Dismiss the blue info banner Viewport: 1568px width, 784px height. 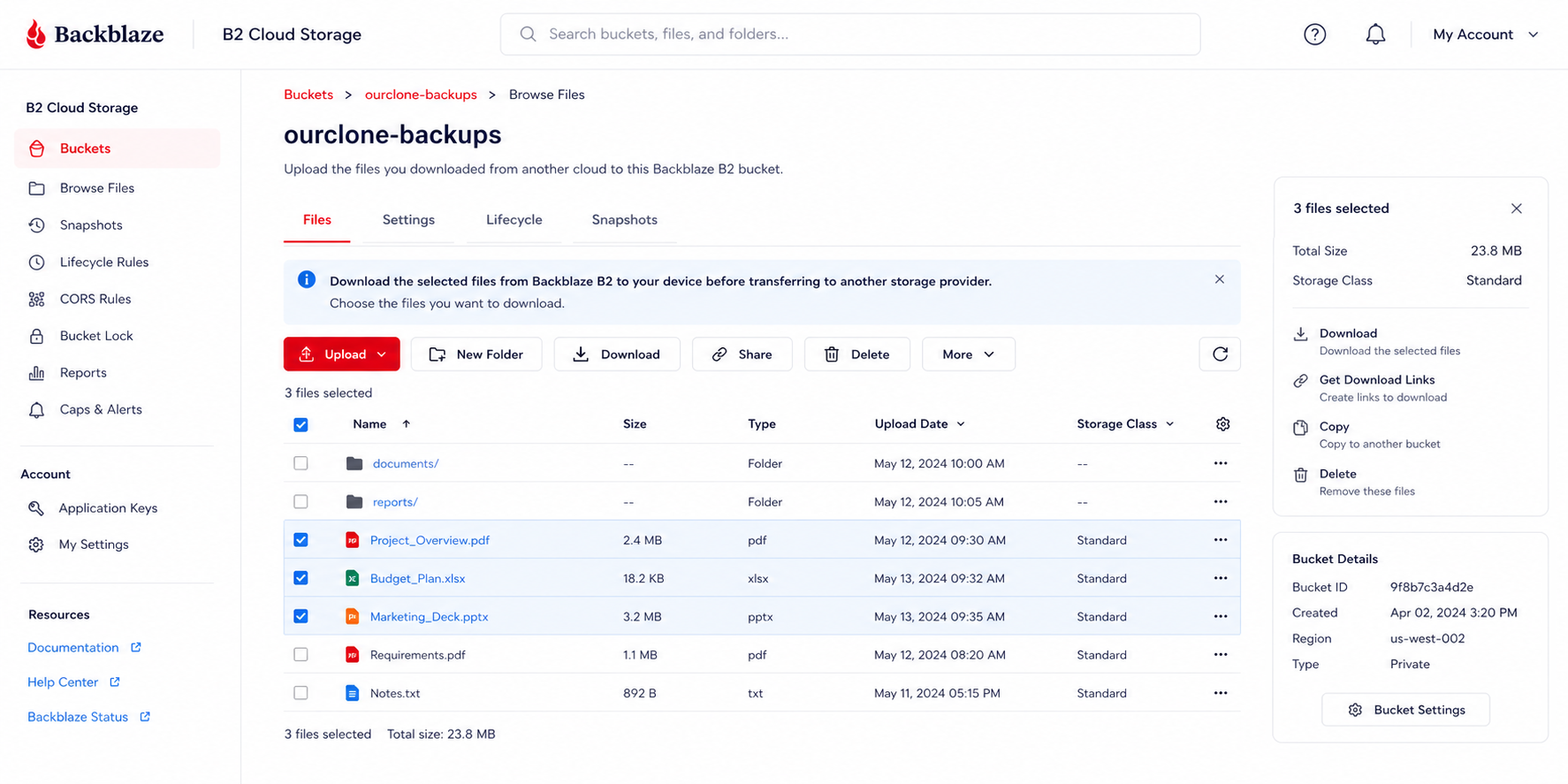click(1219, 279)
